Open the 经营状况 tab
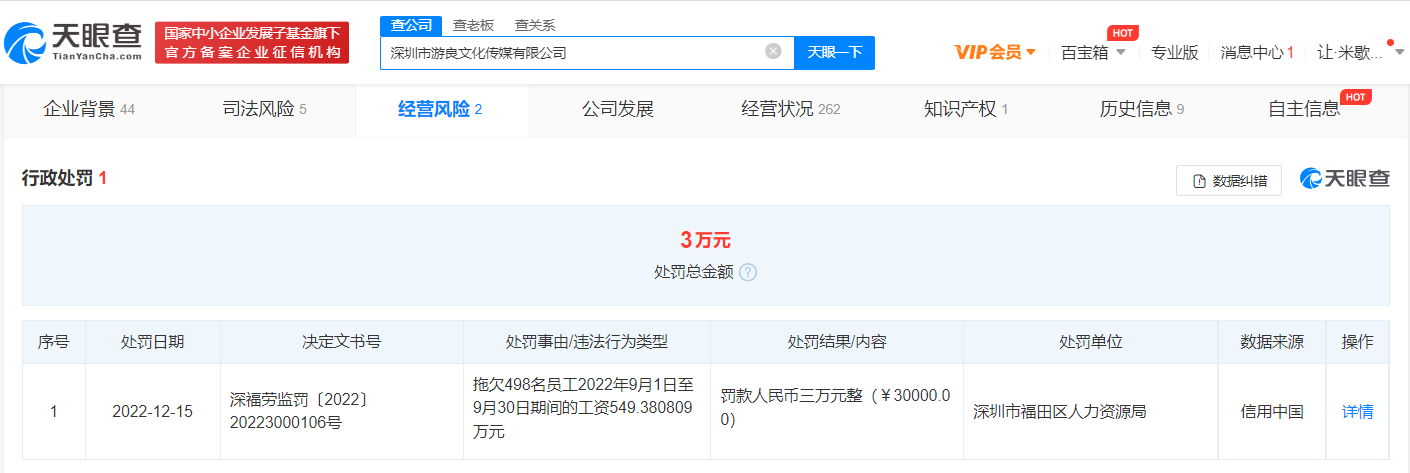The height and width of the screenshot is (473, 1410). point(790,109)
